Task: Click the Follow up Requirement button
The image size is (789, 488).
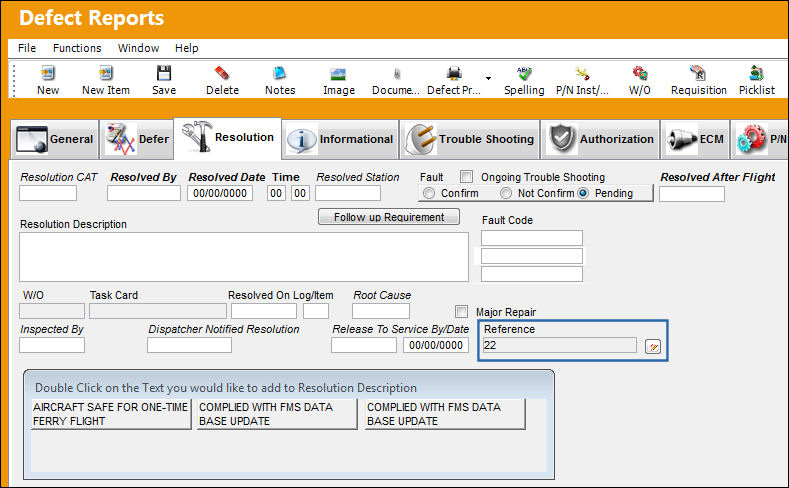Action: (389, 217)
